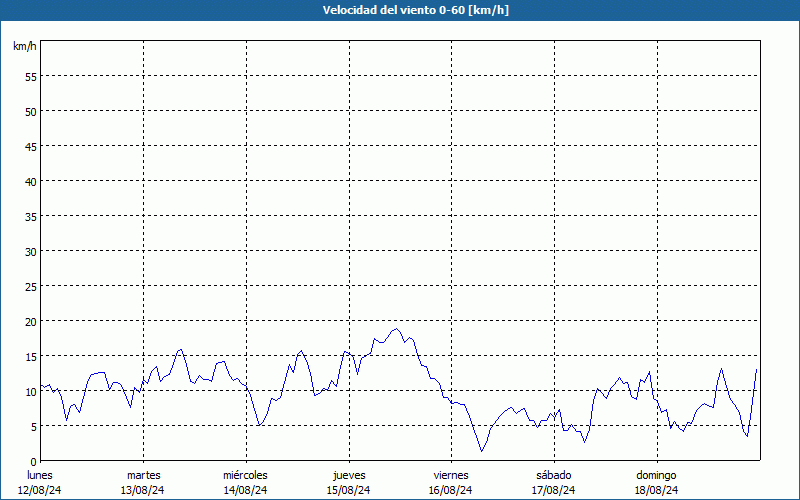Click the 45 y-axis label

(31, 146)
